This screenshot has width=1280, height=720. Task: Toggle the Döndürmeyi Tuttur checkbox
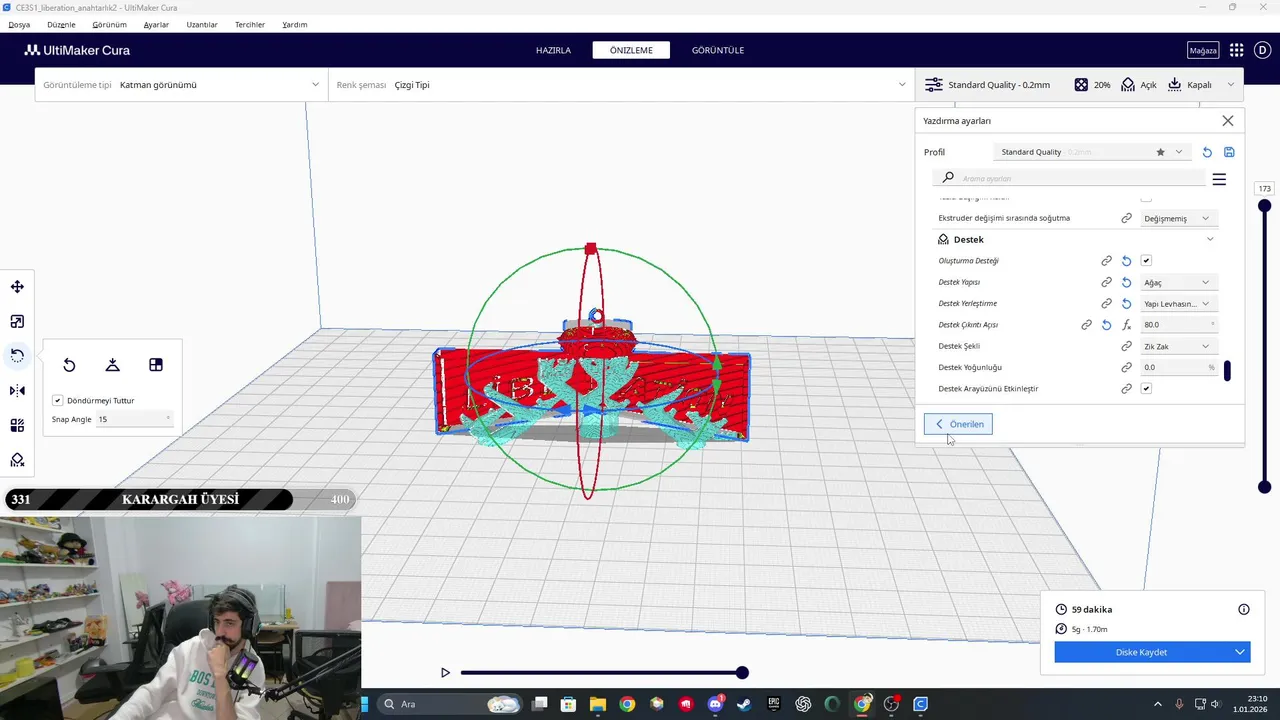58,400
